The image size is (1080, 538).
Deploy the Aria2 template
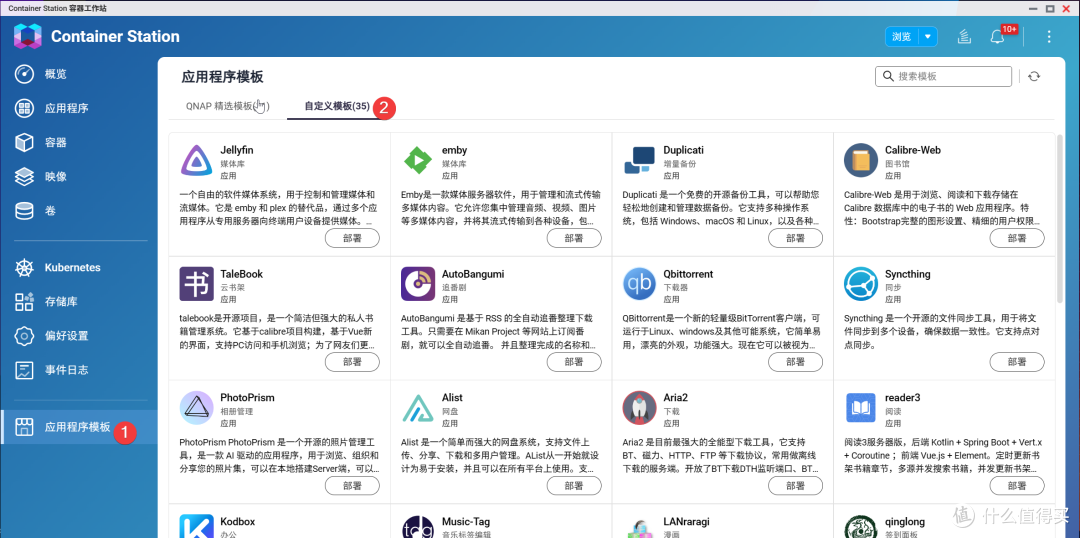point(795,486)
